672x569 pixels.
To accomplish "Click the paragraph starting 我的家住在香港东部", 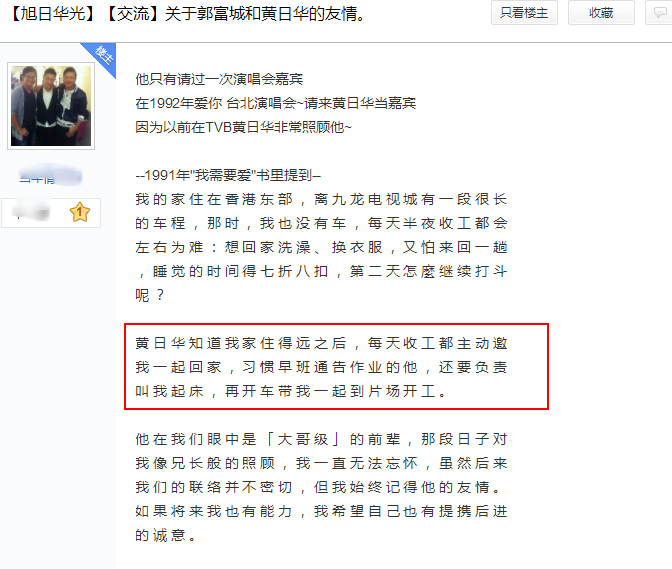I will 321,247.
